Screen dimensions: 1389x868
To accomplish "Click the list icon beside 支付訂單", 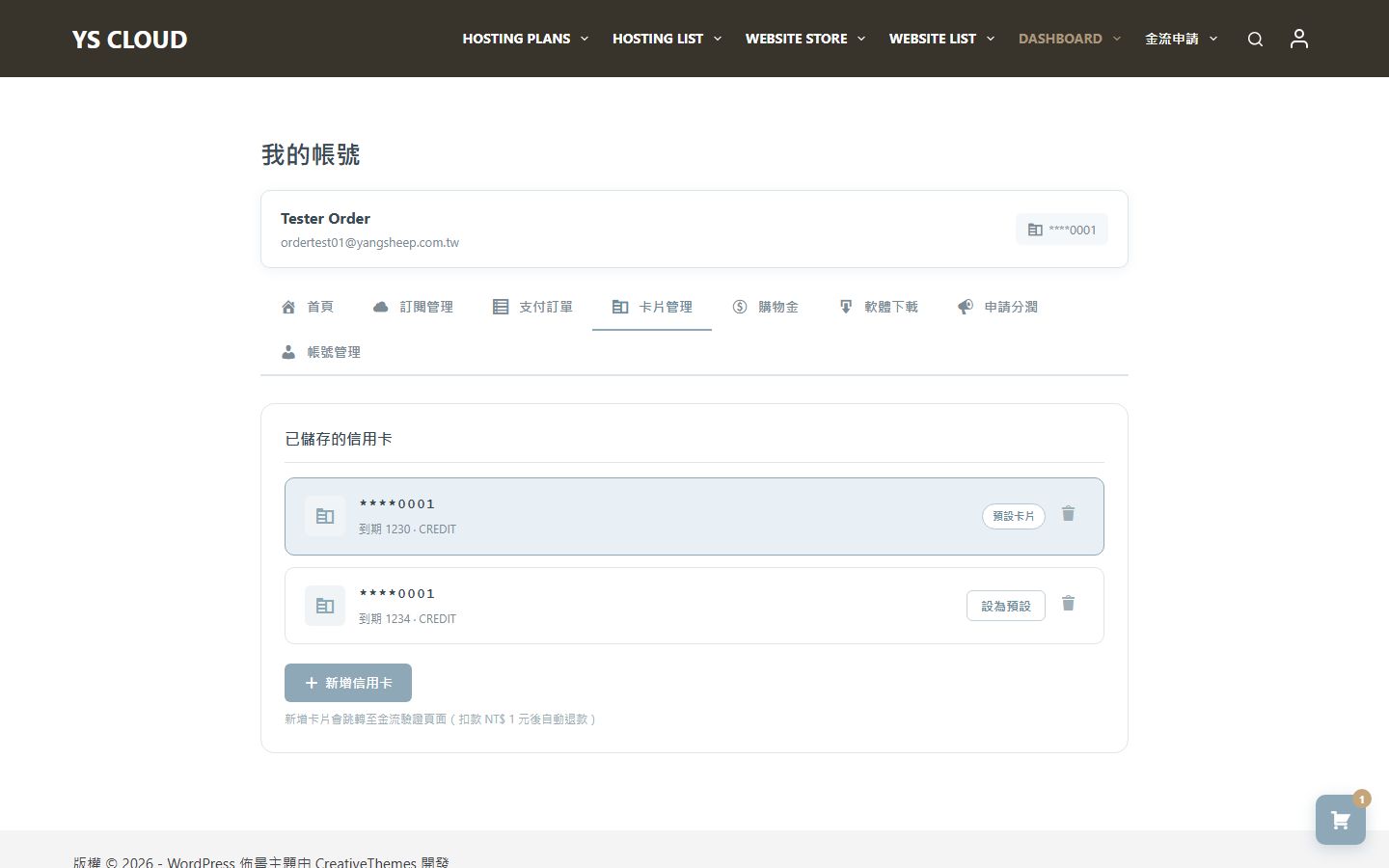I will tap(501, 307).
